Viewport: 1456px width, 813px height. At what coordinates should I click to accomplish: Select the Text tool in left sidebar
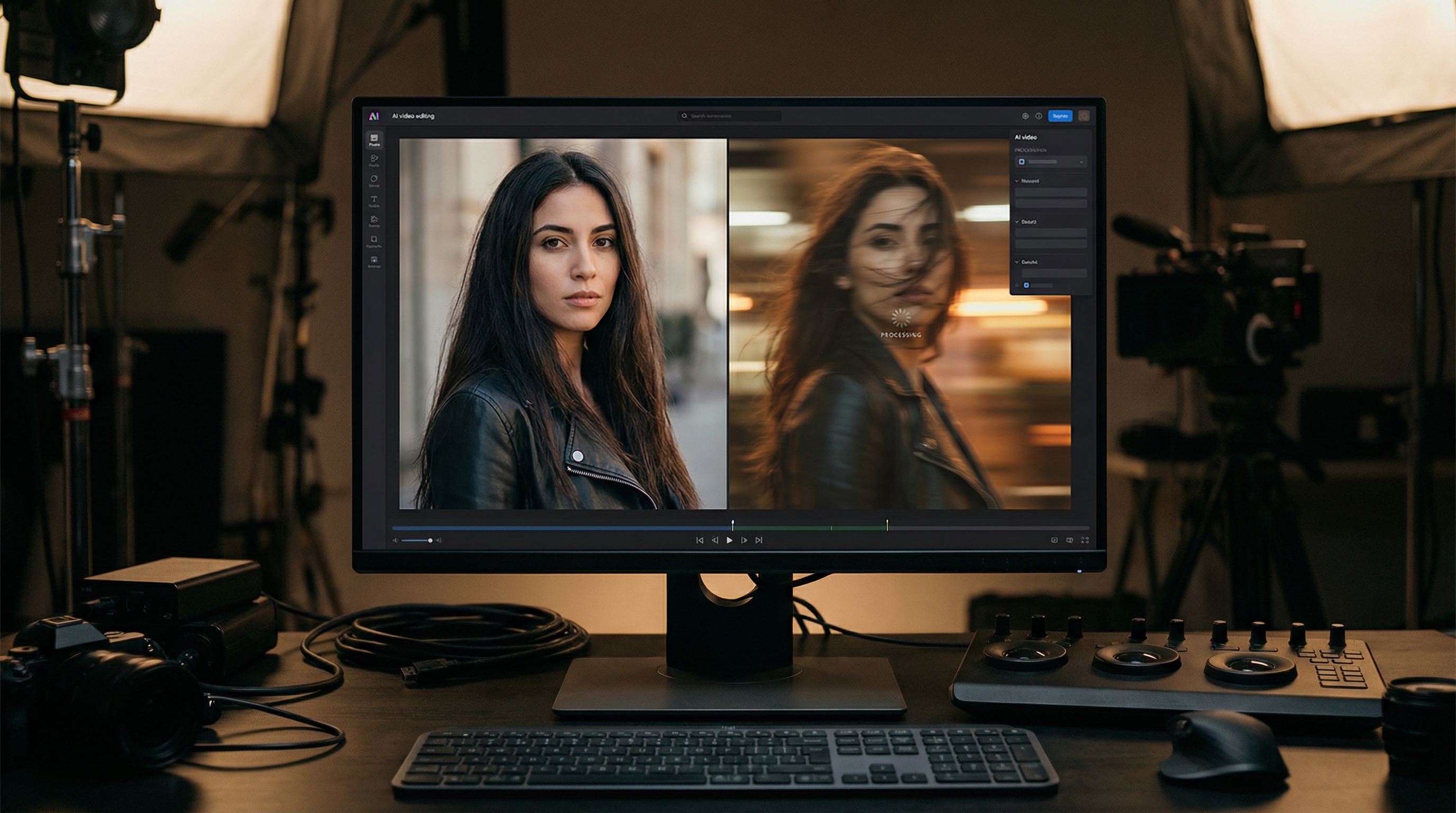pyautogui.click(x=374, y=200)
